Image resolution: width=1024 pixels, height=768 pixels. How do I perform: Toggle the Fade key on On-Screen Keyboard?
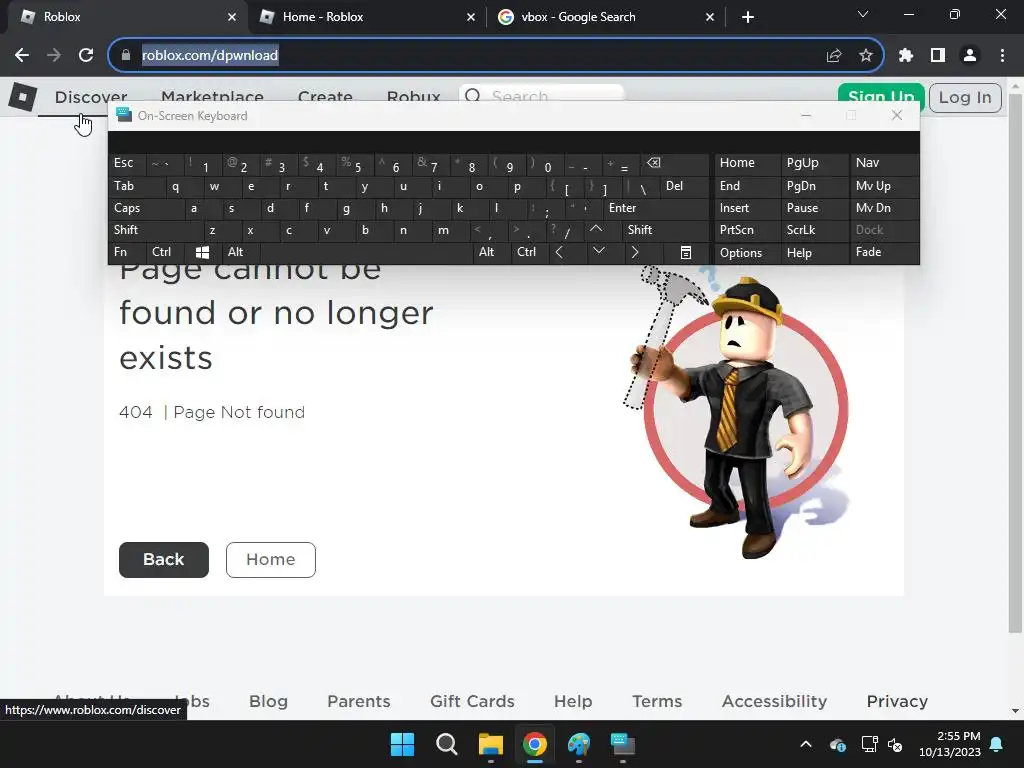883,252
